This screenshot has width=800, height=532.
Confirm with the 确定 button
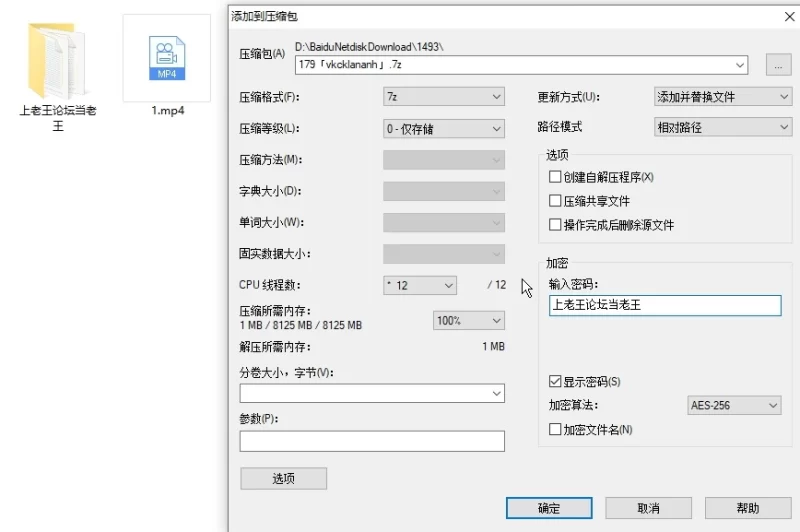click(549, 508)
